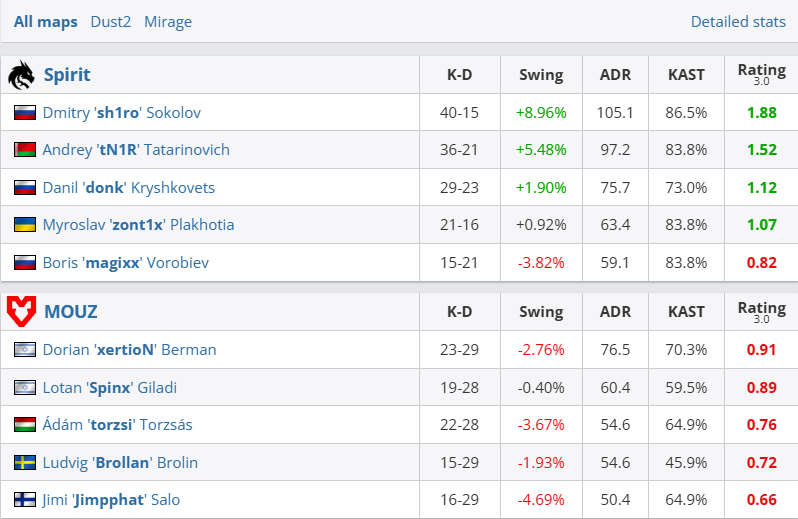The width and height of the screenshot is (798, 519).
Task: Select the All maps tab
Action: pyautogui.click(x=46, y=21)
